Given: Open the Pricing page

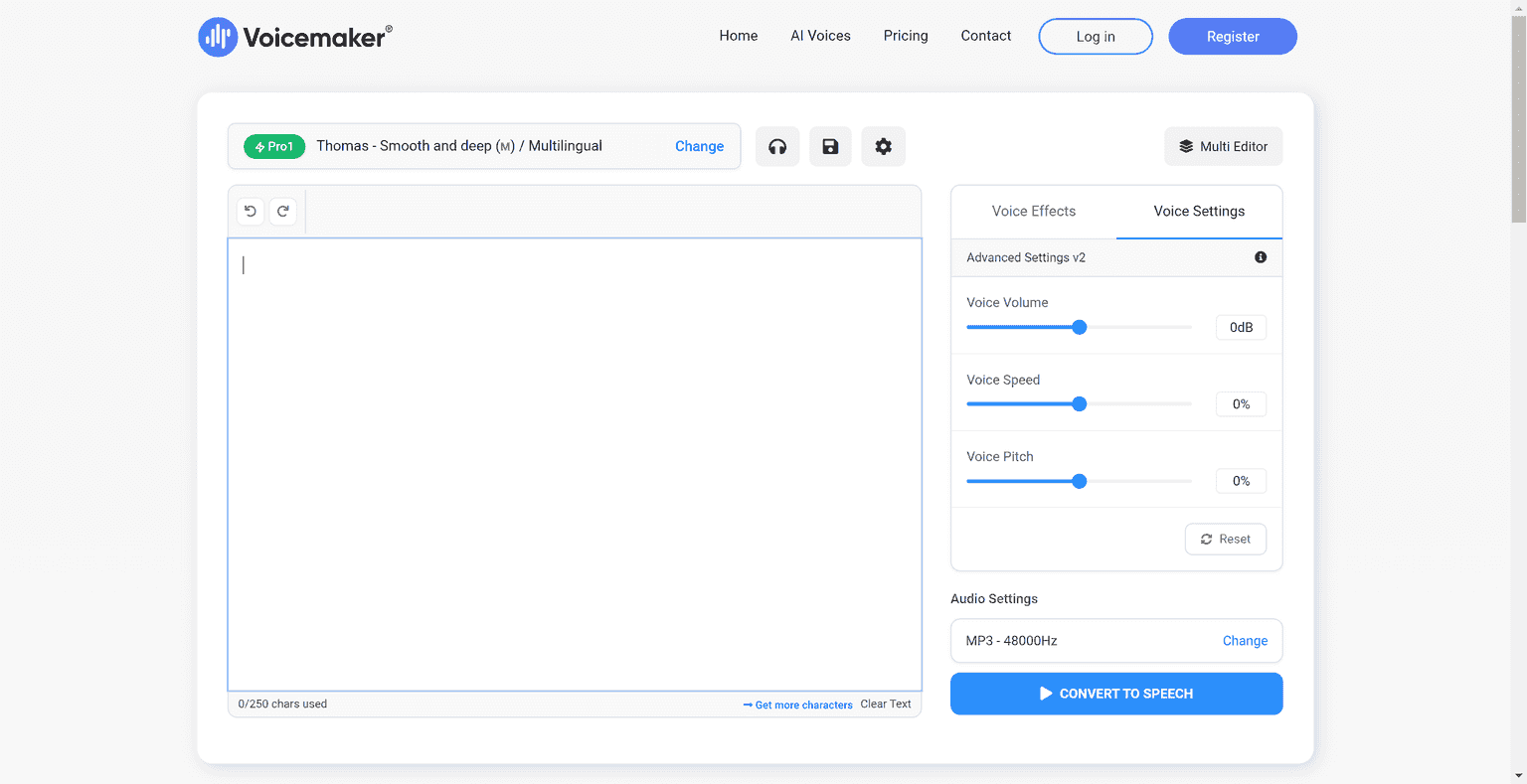Looking at the screenshot, I should click(906, 36).
